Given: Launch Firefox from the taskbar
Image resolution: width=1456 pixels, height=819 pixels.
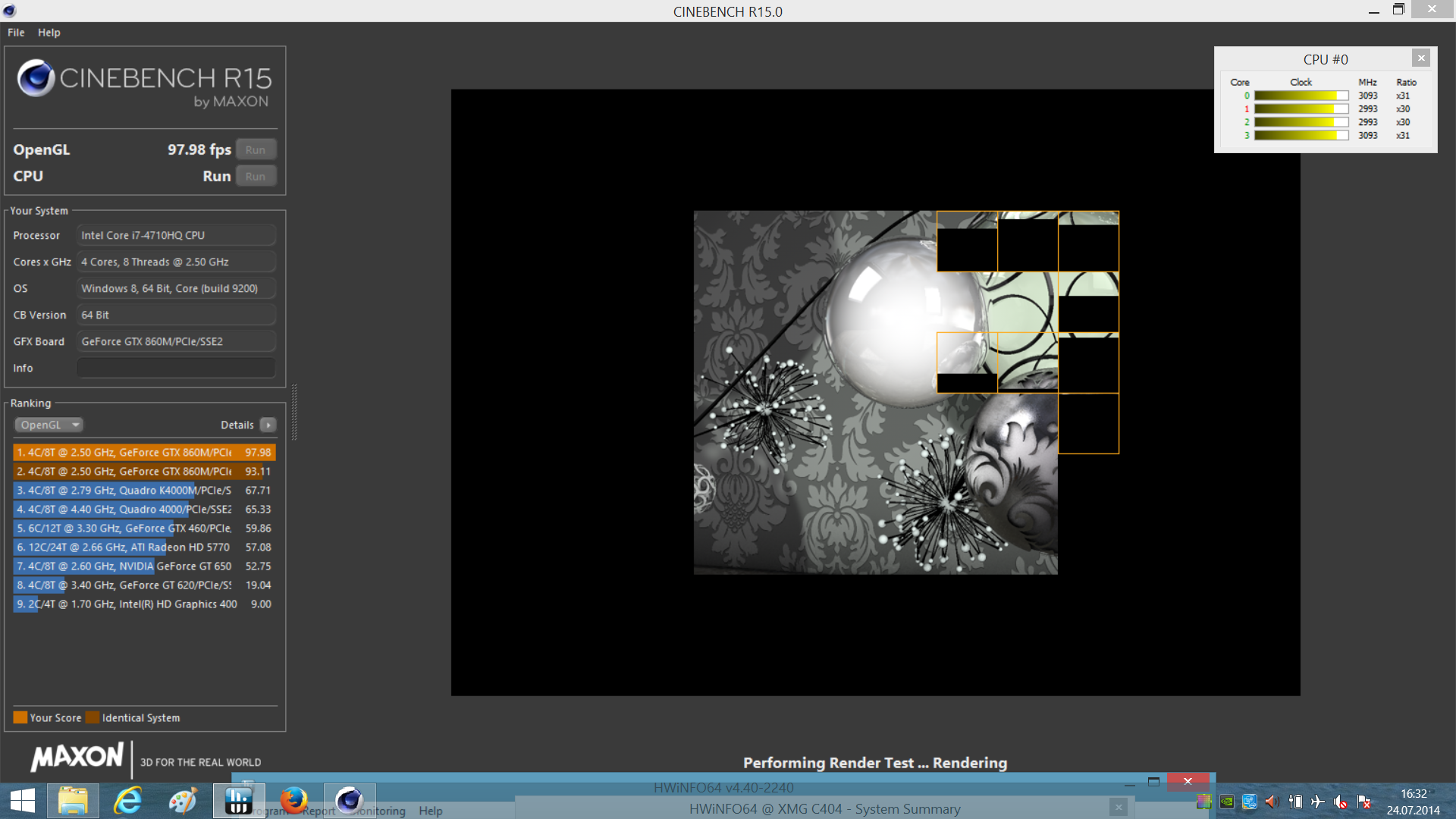Looking at the screenshot, I should tap(293, 801).
